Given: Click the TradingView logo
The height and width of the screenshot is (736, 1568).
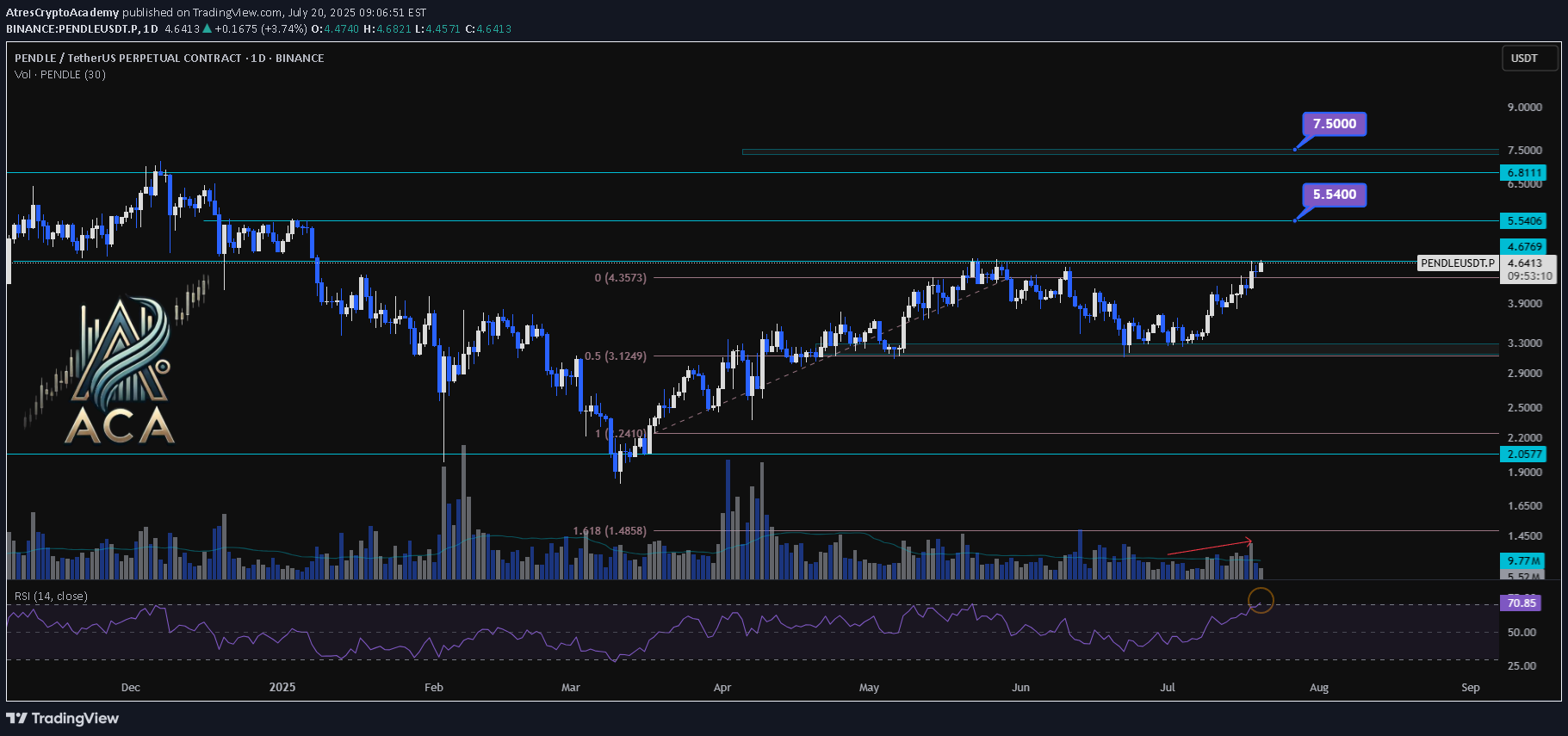Looking at the screenshot, I should (63, 718).
